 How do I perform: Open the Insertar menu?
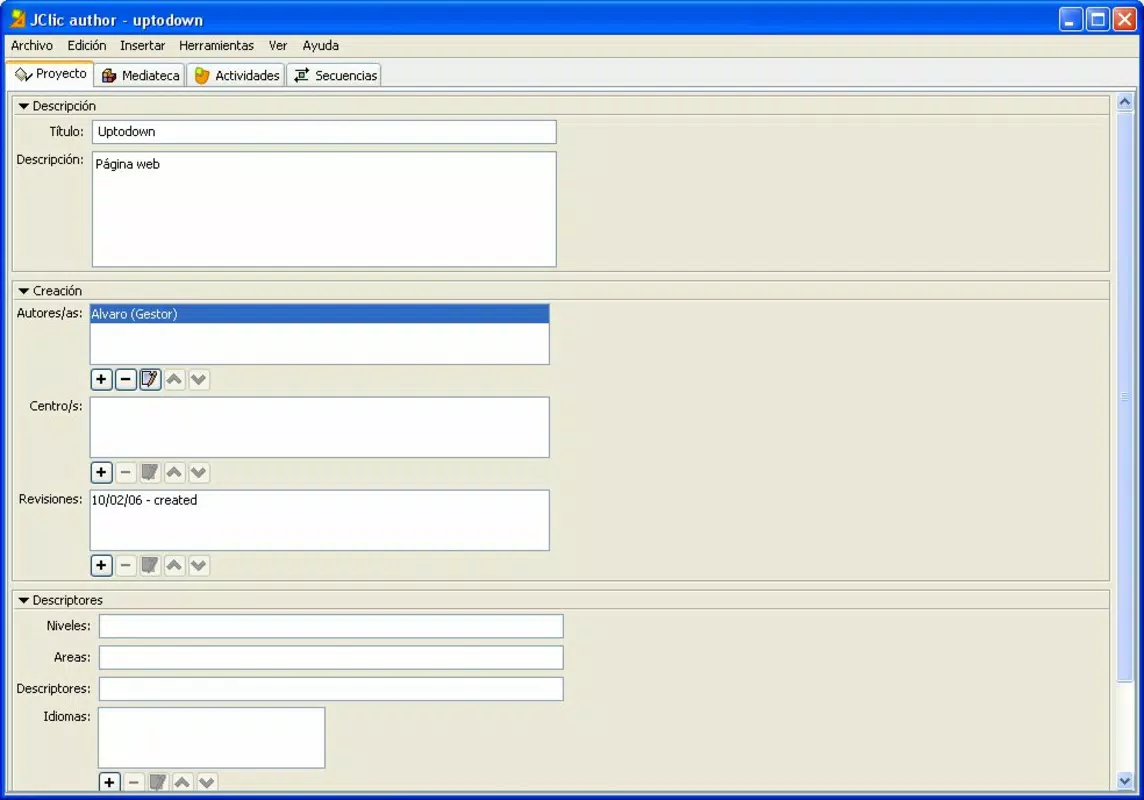[x=142, y=45]
